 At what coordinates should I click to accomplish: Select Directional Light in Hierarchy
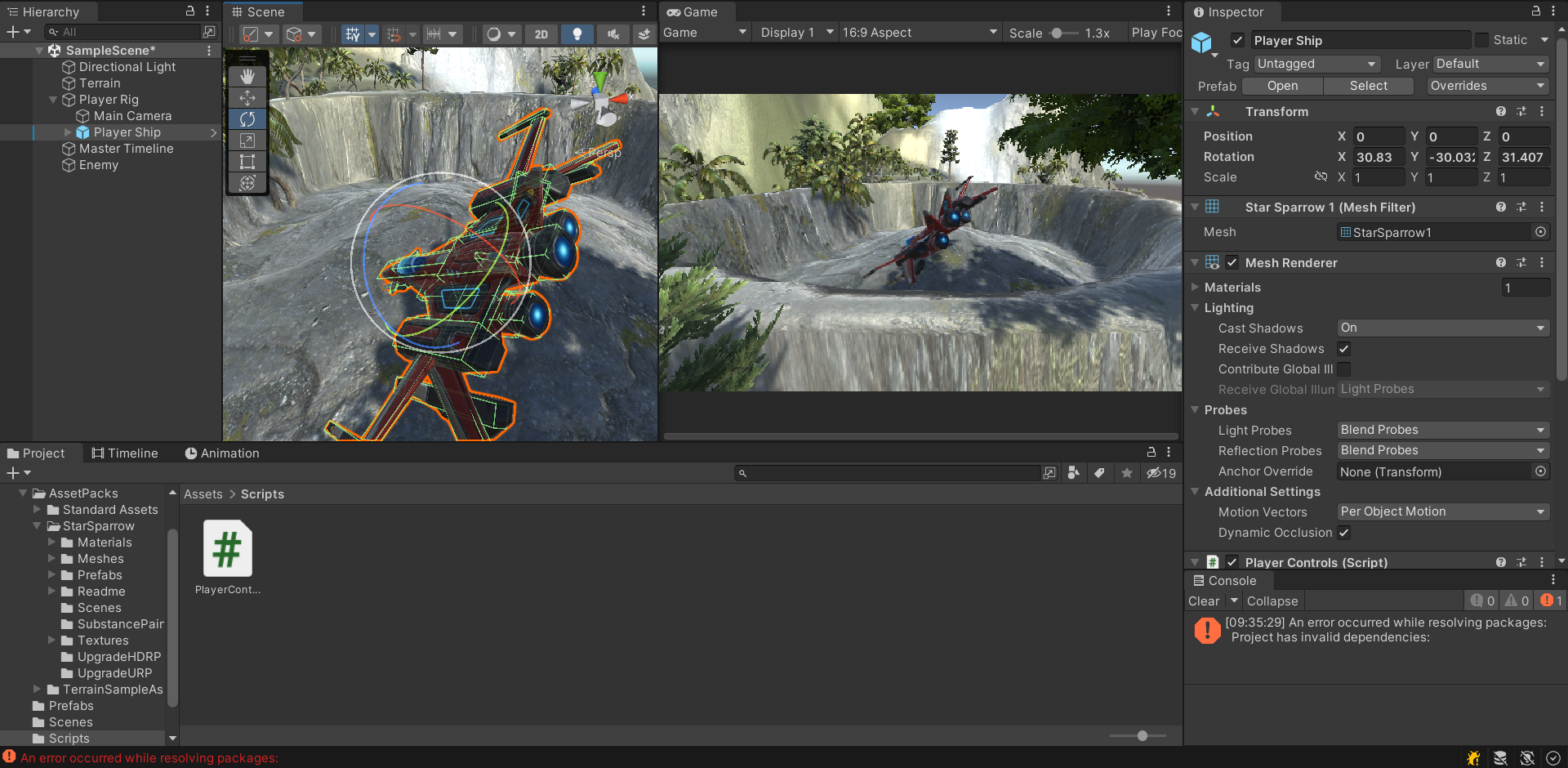(x=127, y=67)
